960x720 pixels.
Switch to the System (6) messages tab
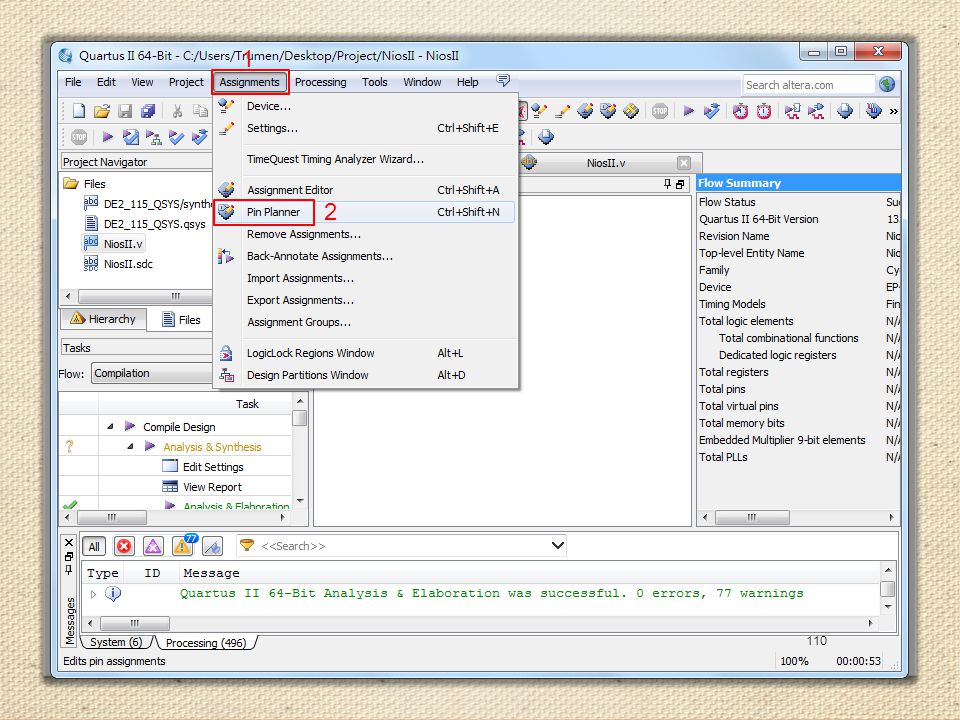pyautogui.click(x=116, y=642)
